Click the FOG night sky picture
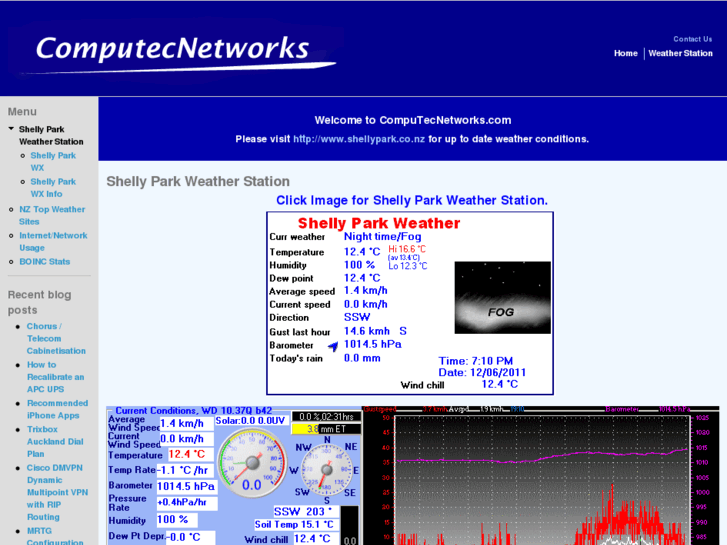 (x=503, y=297)
